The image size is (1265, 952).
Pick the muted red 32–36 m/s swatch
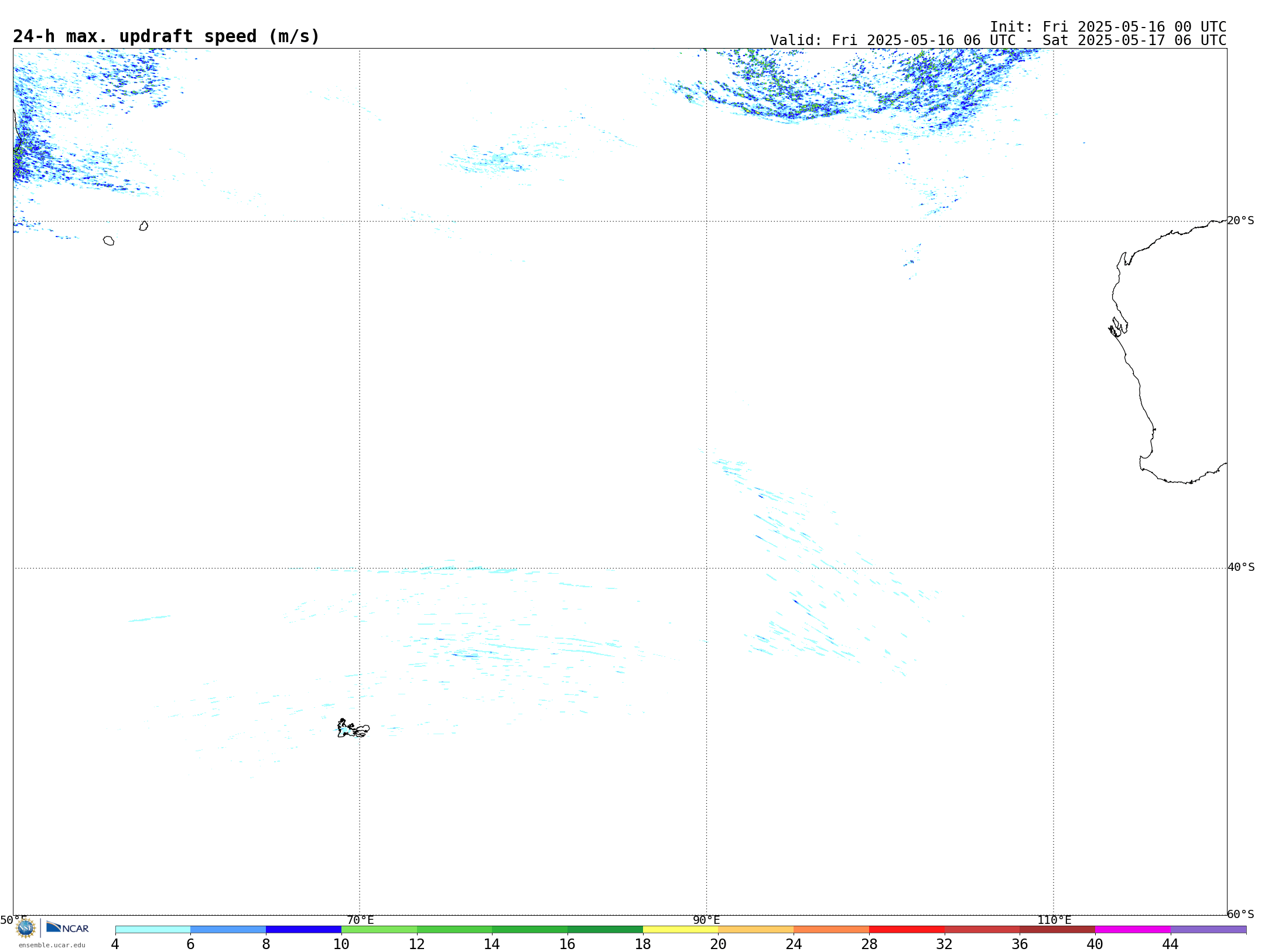982,930
